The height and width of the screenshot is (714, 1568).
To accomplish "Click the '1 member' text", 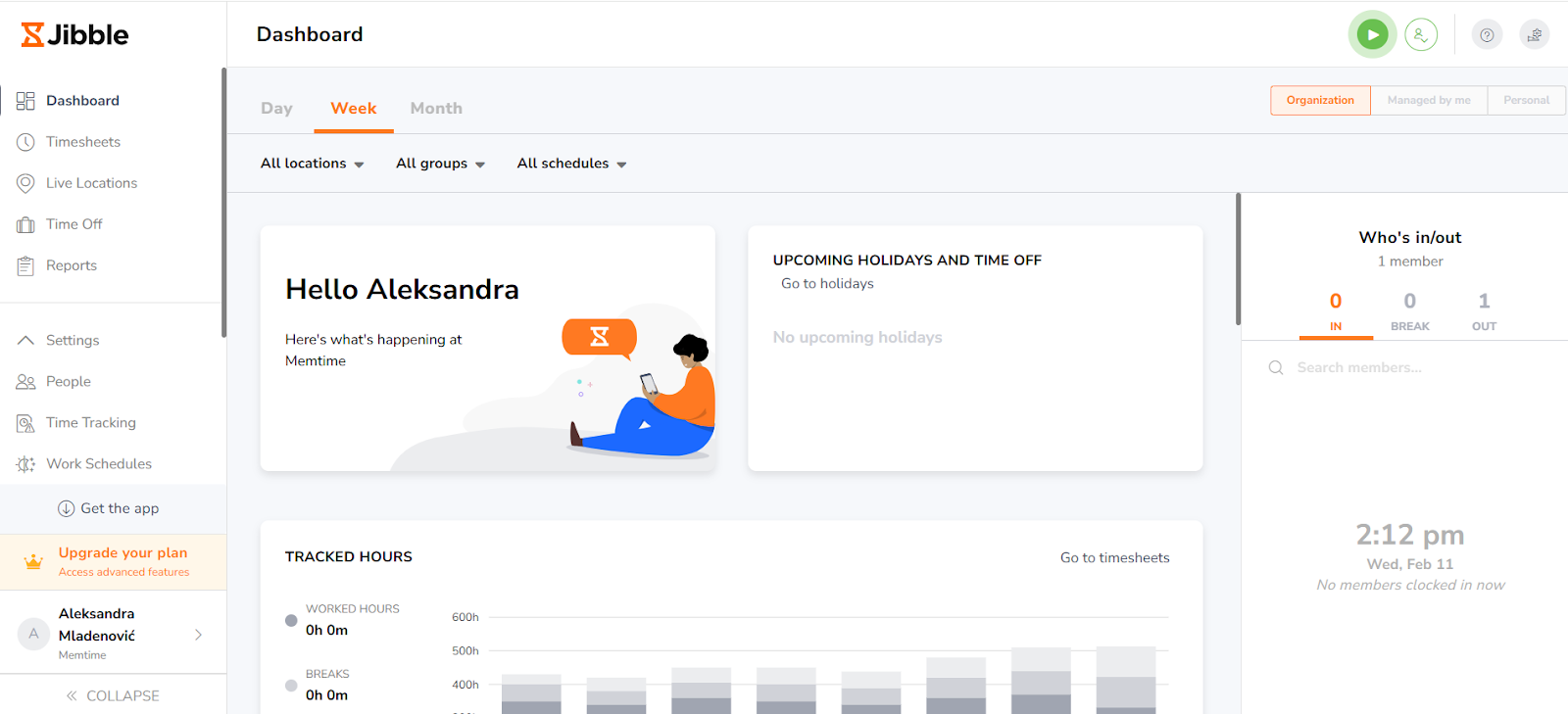I will pos(1410,262).
